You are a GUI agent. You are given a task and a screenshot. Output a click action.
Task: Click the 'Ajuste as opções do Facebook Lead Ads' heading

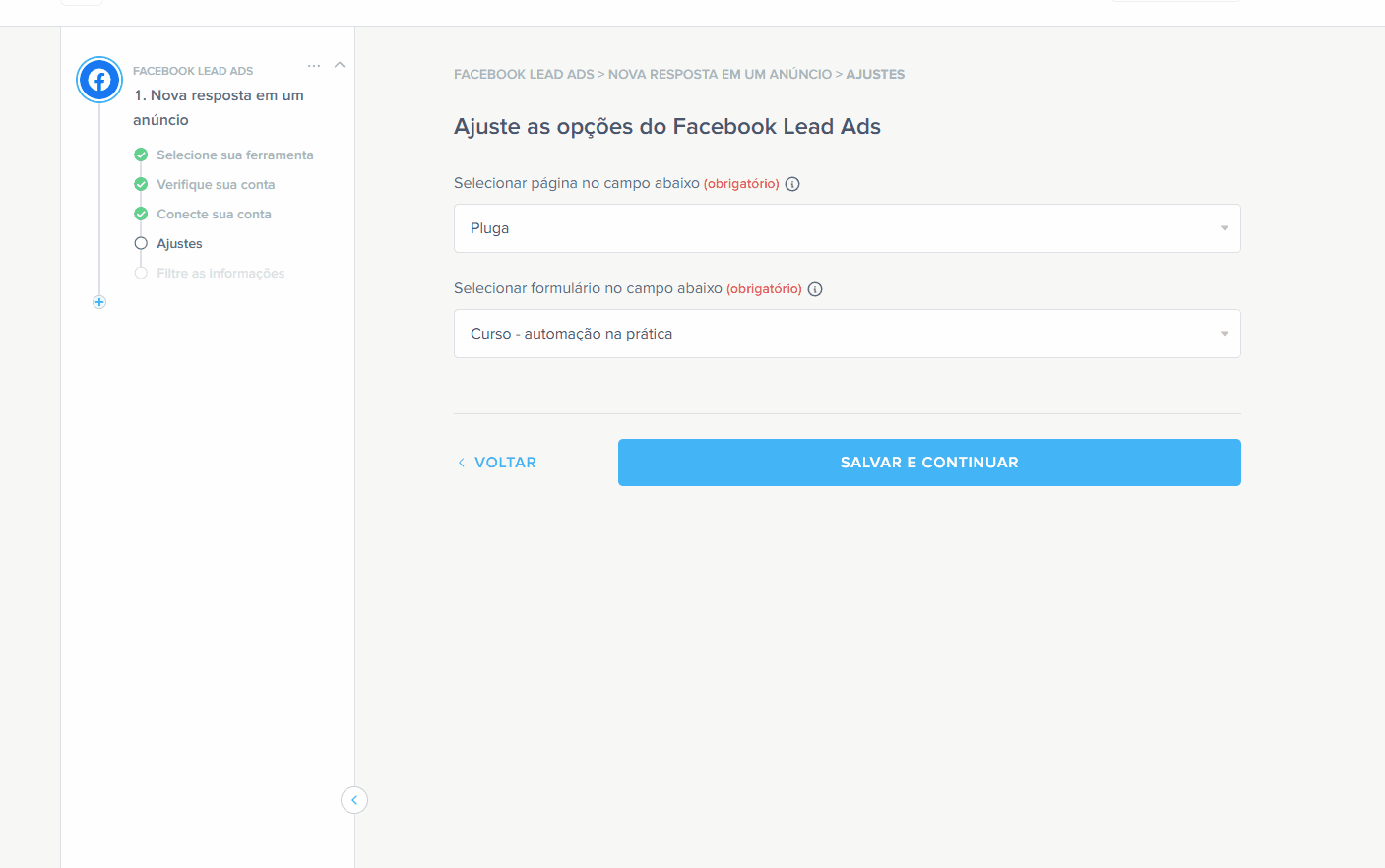667,126
